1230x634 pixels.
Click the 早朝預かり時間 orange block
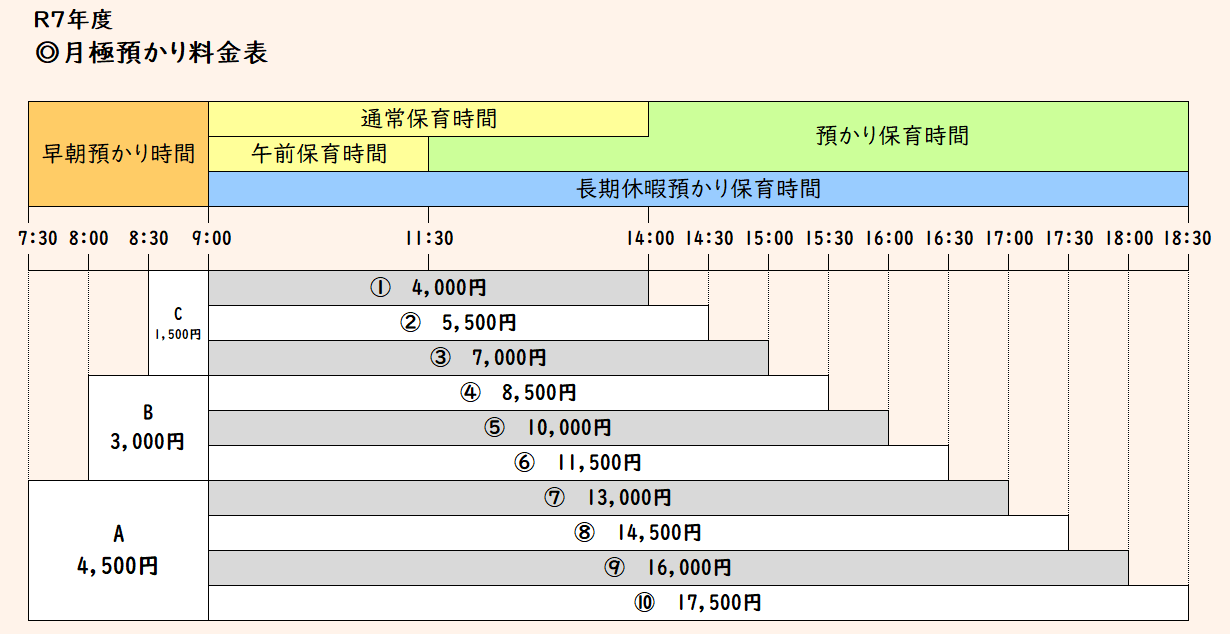(119, 154)
